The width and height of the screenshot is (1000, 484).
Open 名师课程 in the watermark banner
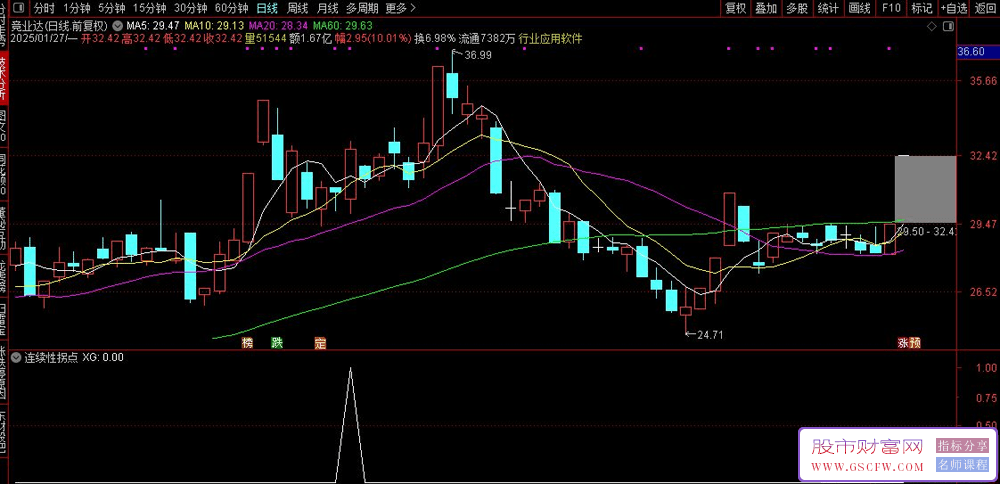click(x=962, y=465)
